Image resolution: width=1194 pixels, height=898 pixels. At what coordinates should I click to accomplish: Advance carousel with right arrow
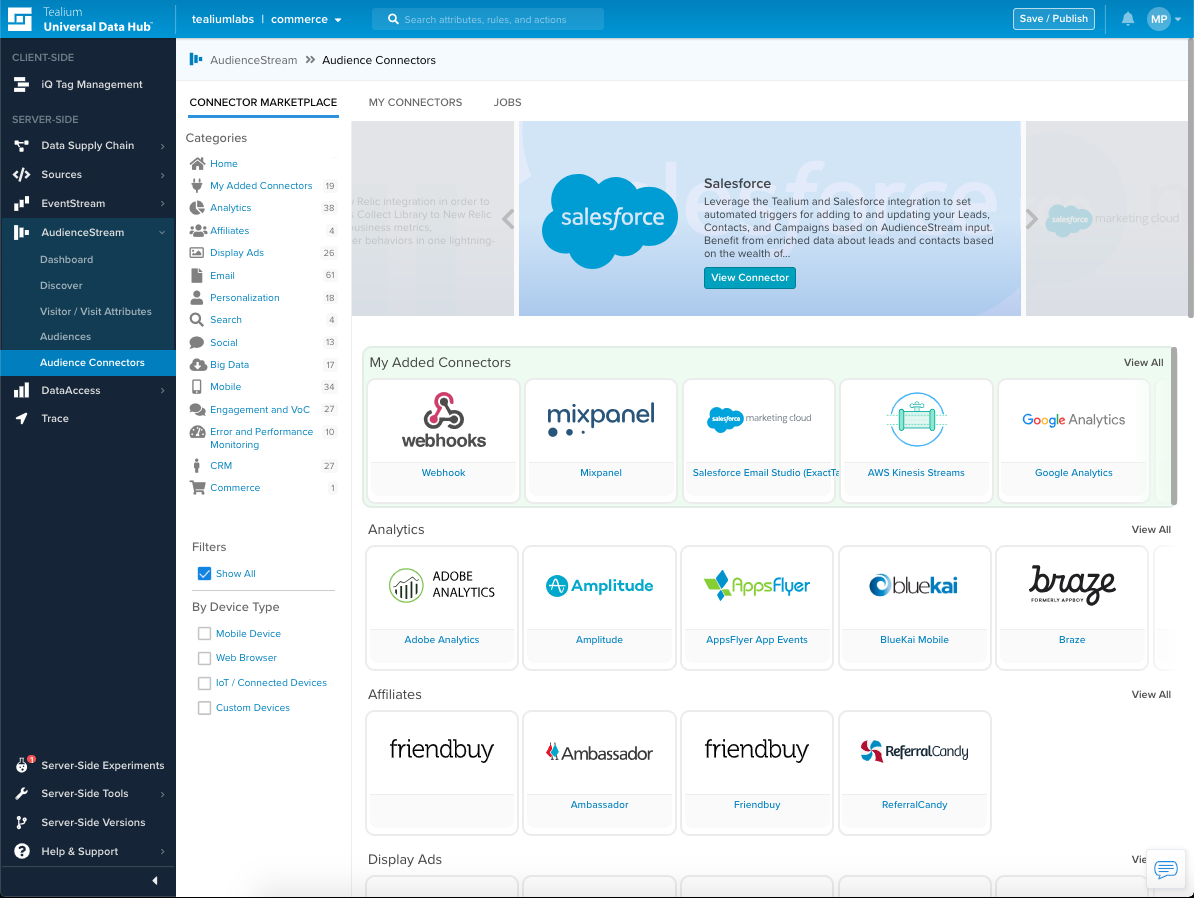(x=1032, y=219)
